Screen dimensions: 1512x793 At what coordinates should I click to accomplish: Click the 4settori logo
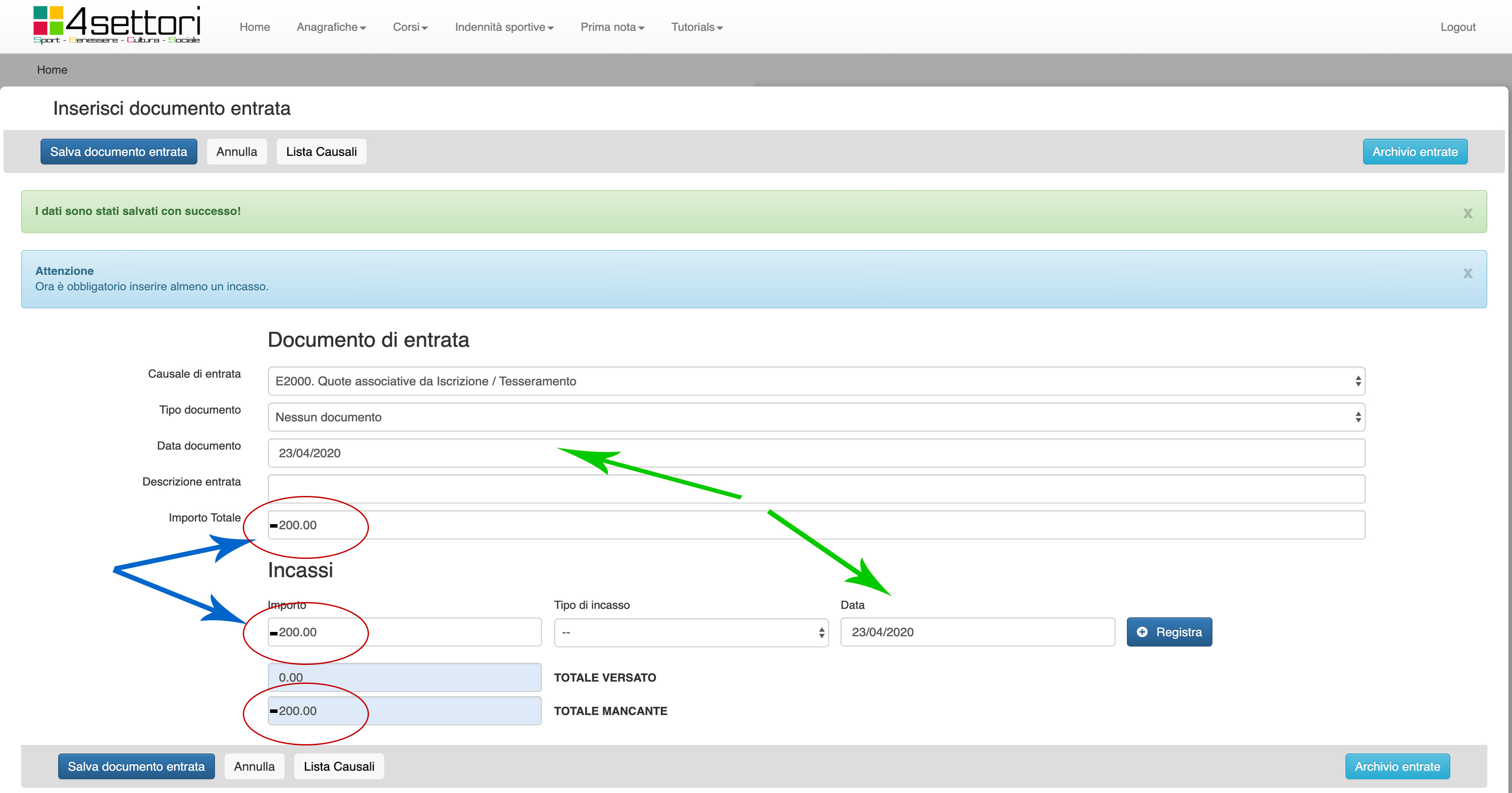click(117, 25)
